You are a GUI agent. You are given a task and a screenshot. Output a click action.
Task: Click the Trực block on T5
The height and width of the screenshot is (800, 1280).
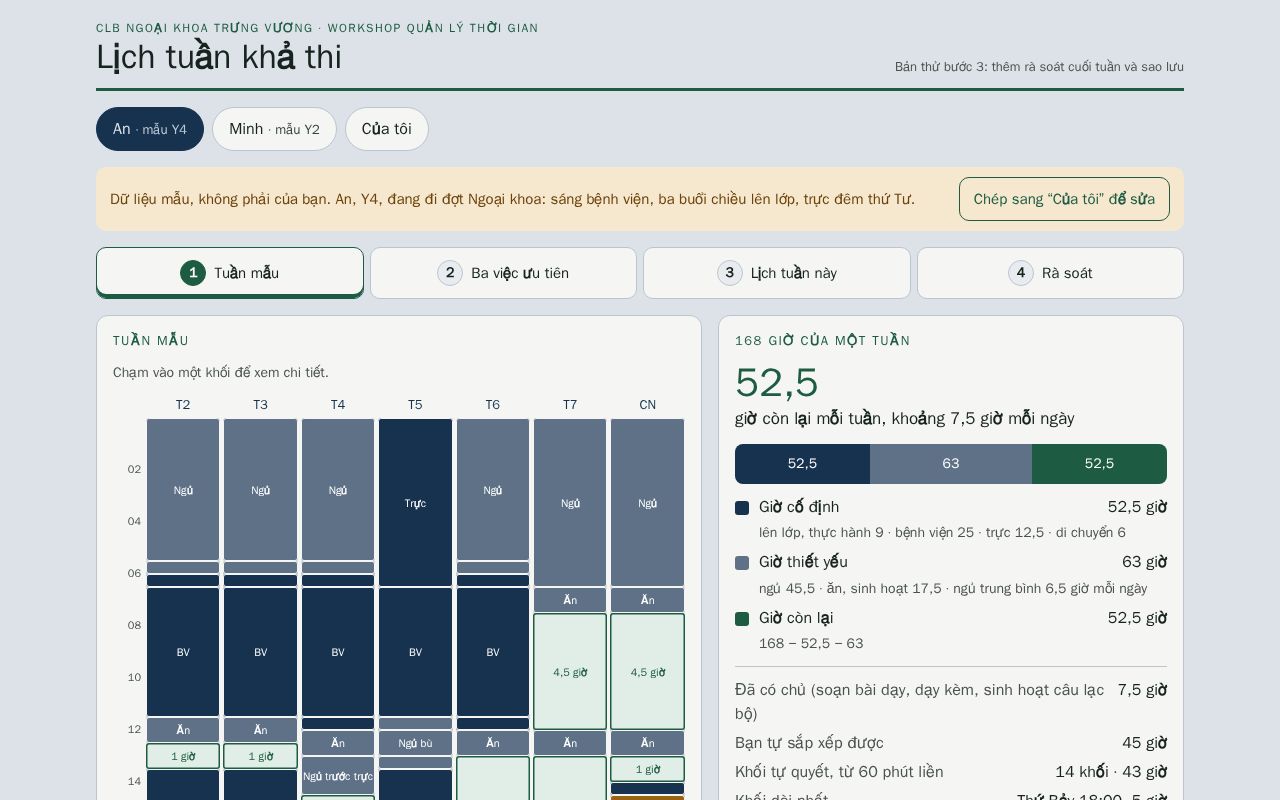[415, 503]
